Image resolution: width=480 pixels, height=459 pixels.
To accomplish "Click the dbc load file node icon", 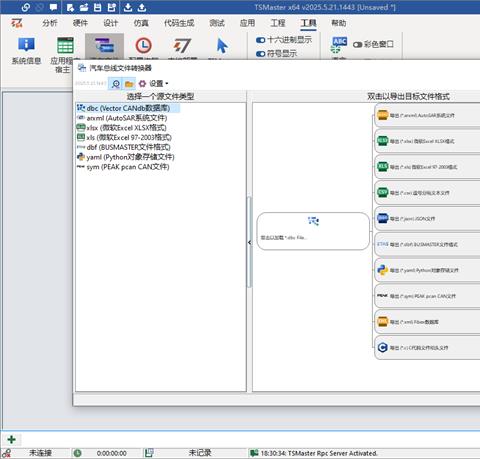I will pos(313,221).
